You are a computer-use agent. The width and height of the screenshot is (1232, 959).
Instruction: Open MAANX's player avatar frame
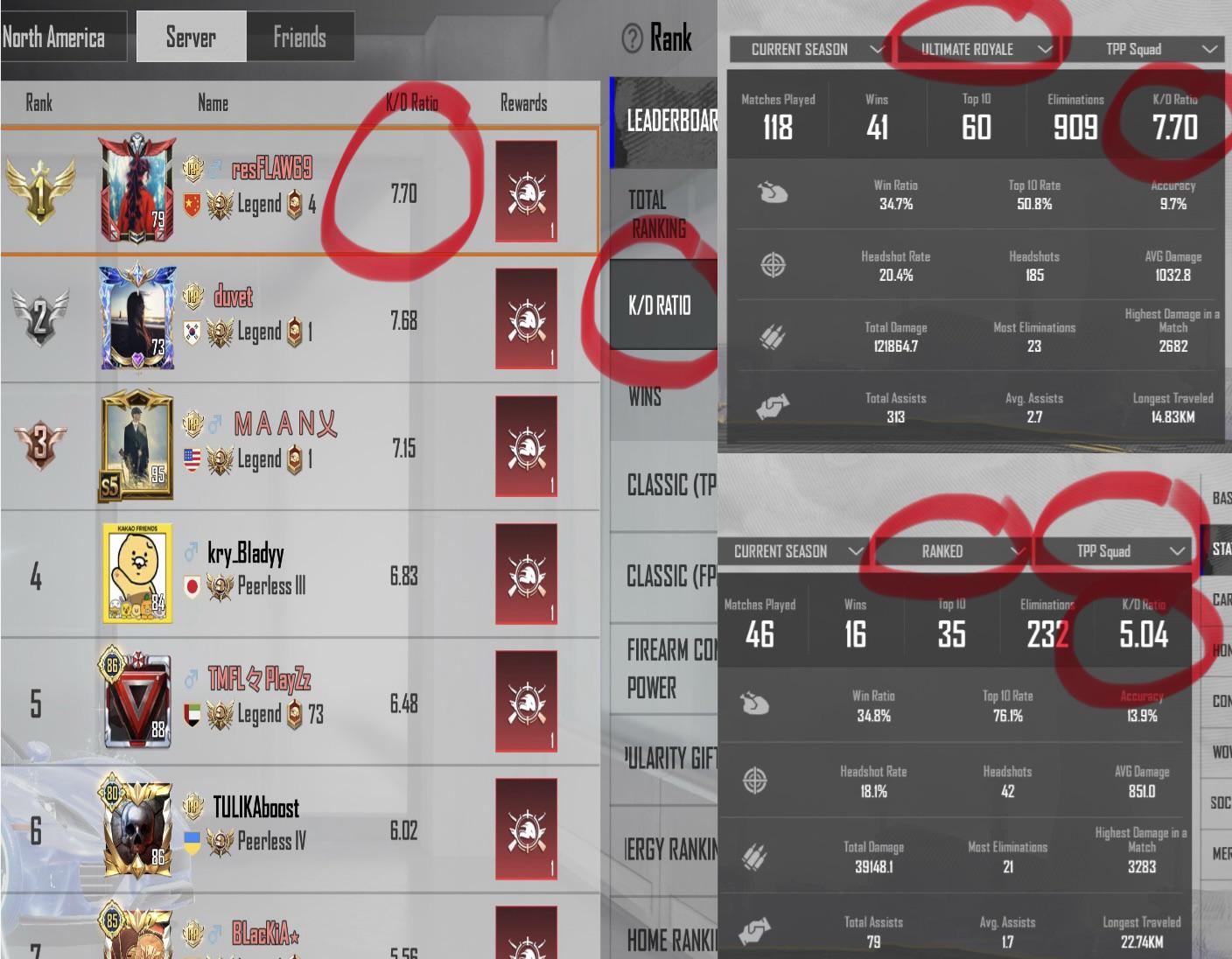(137, 446)
